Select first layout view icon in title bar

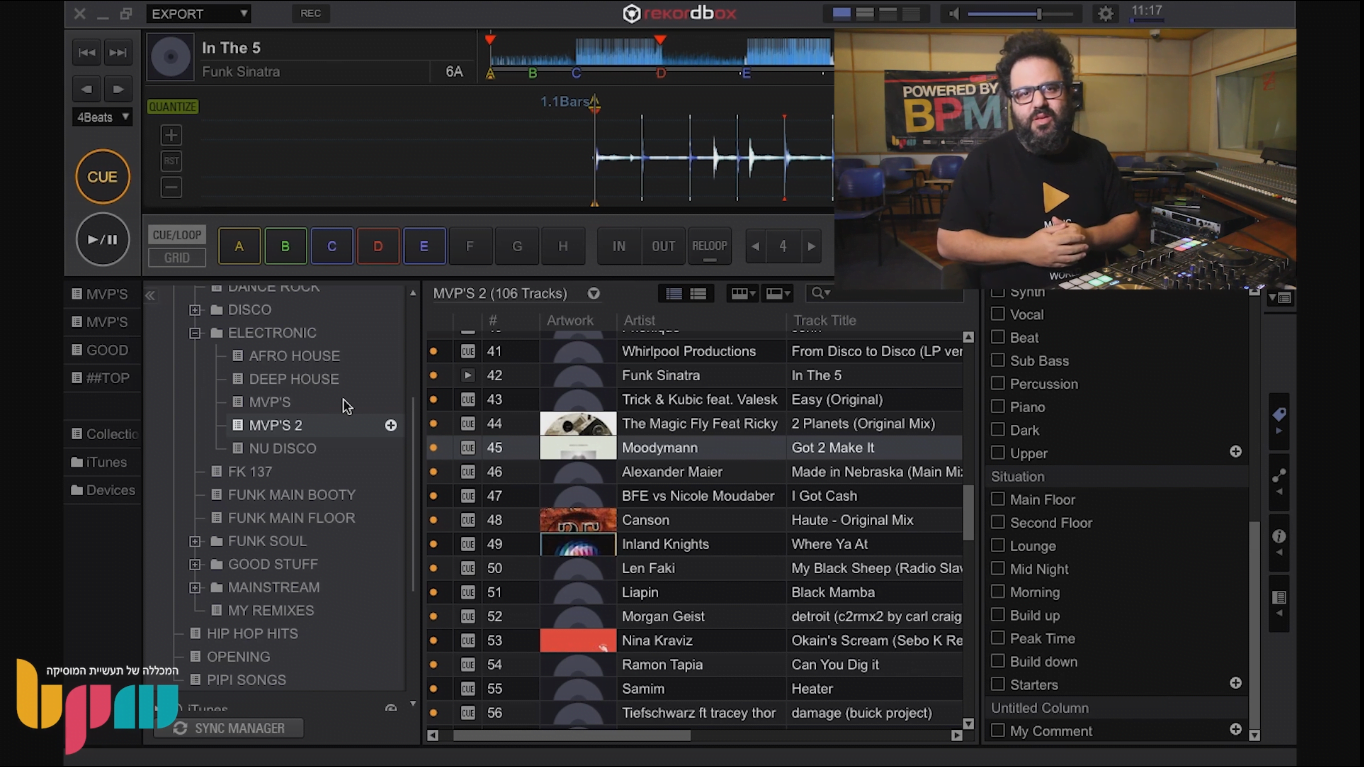tap(842, 13)
